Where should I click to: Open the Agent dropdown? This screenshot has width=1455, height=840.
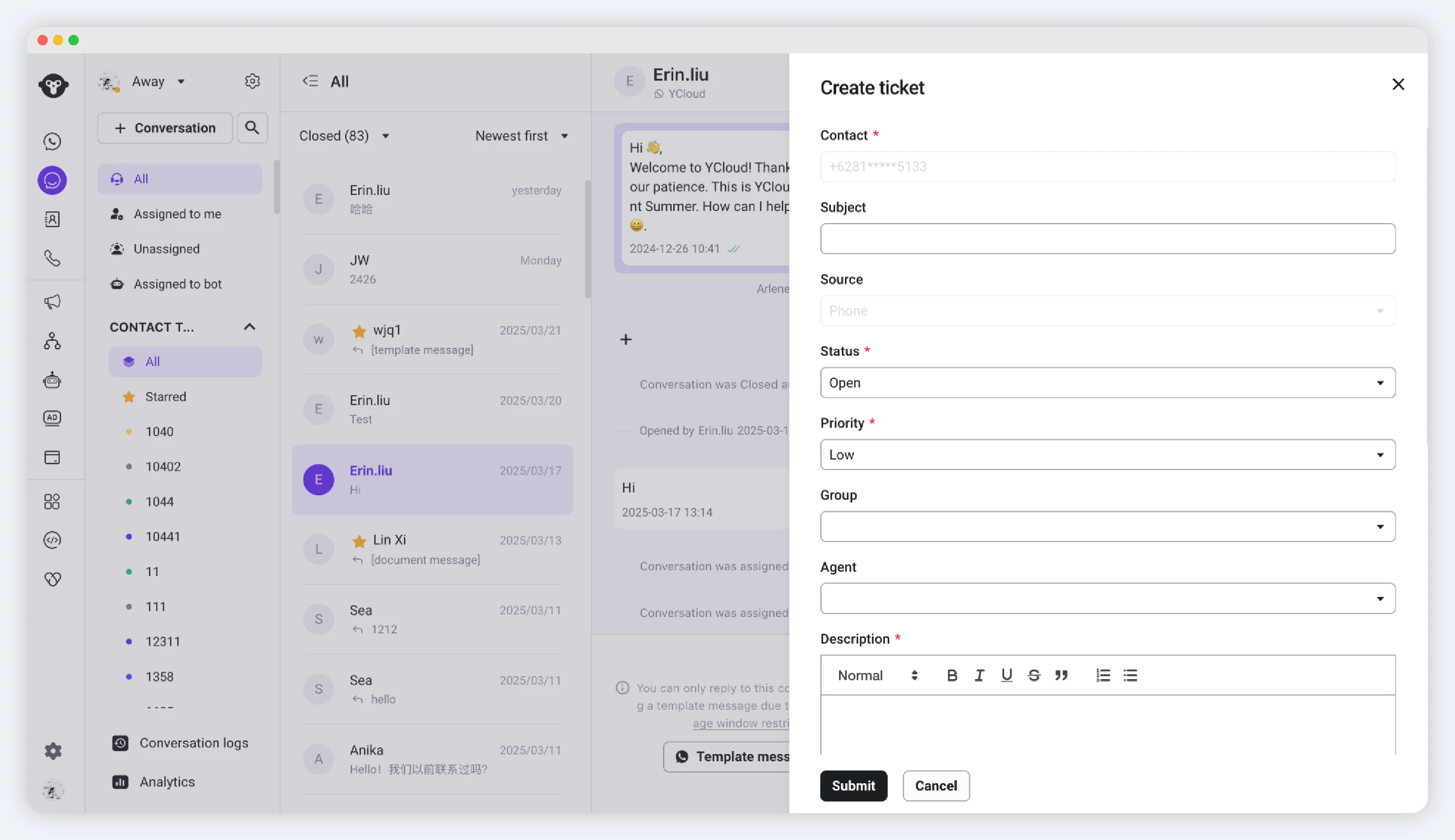click(1107, 598)
